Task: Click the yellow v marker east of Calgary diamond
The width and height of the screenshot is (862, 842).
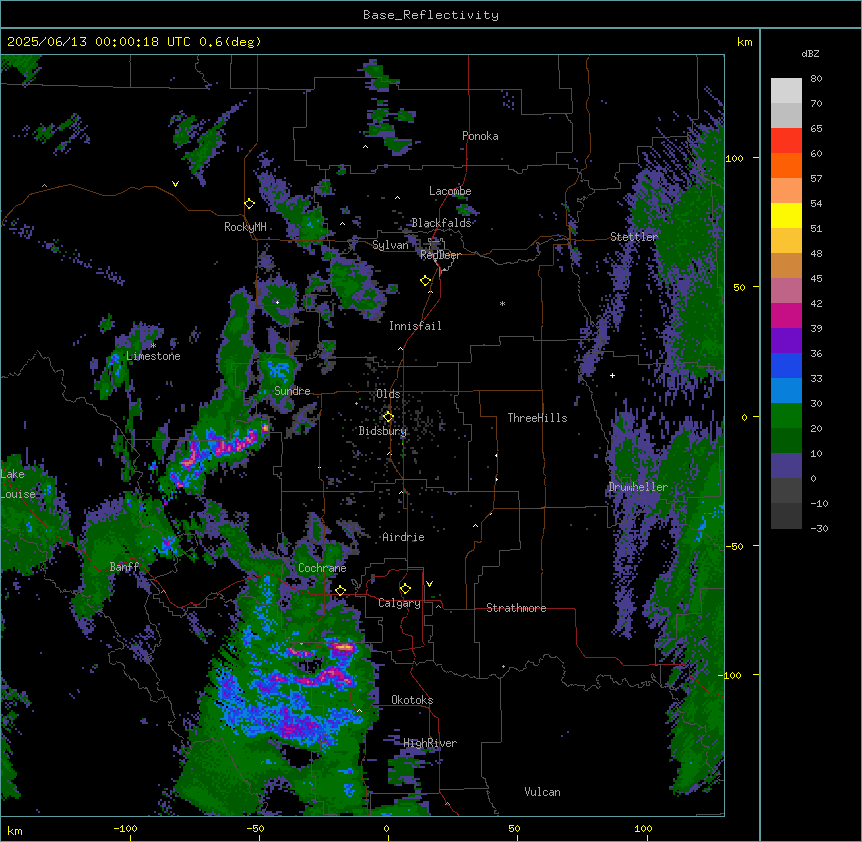Action: [x=429, y=584]
